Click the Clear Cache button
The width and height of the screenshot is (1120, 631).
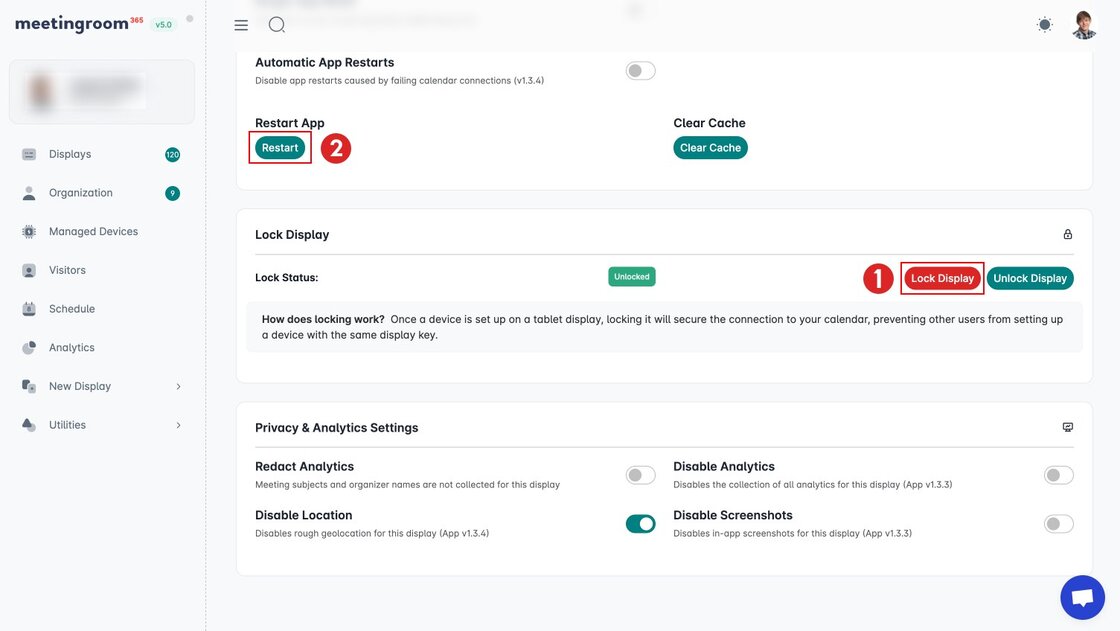click(710, 148)
